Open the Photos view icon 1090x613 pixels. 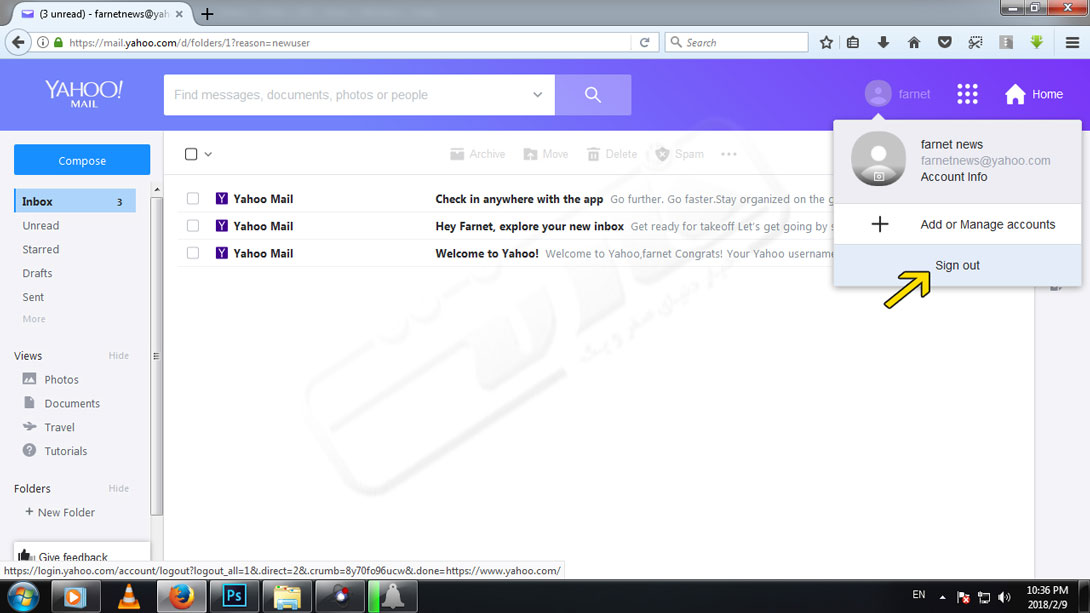pos(29,379)
